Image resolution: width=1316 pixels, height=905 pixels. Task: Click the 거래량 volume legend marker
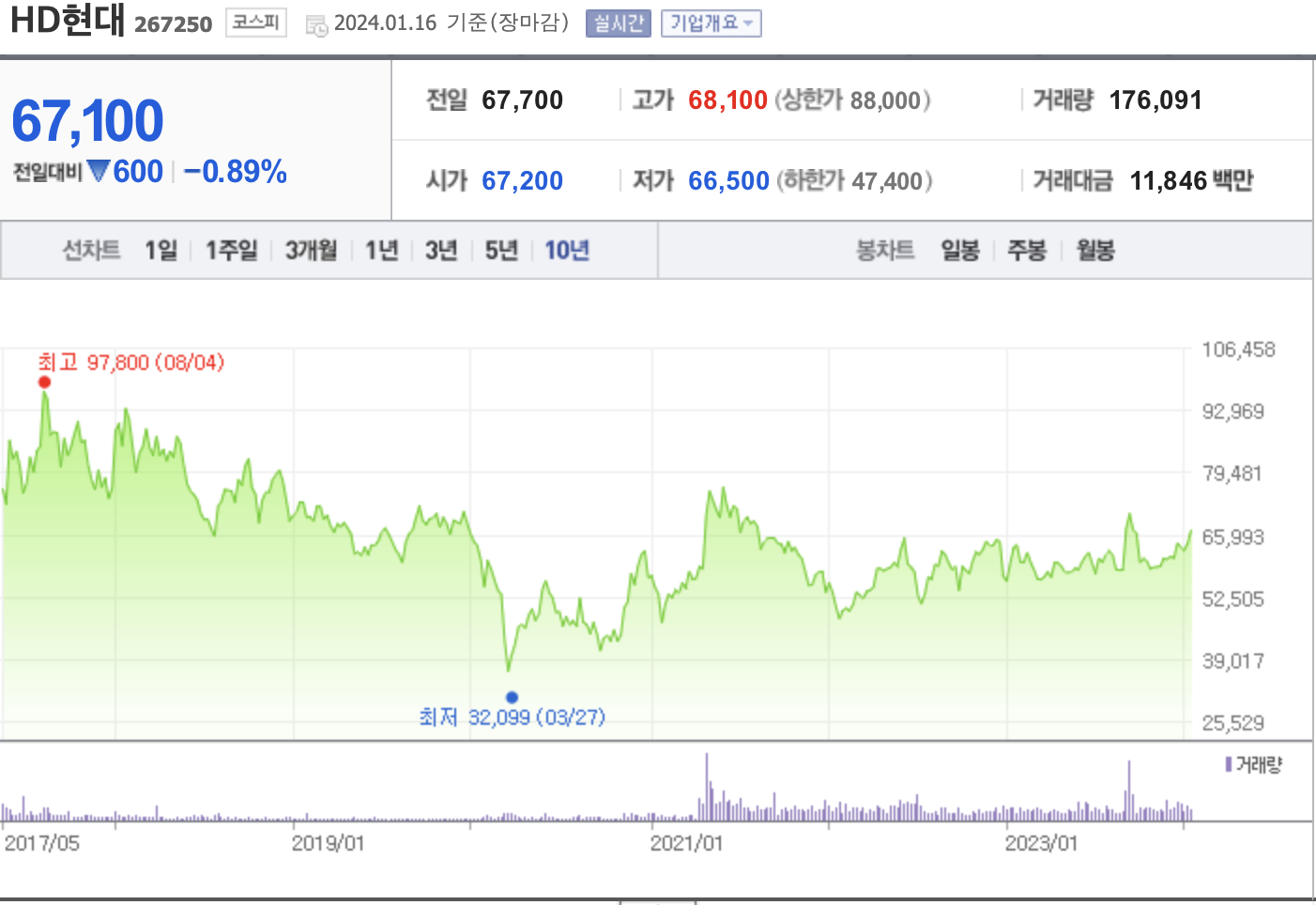(x=1228, y=765)
